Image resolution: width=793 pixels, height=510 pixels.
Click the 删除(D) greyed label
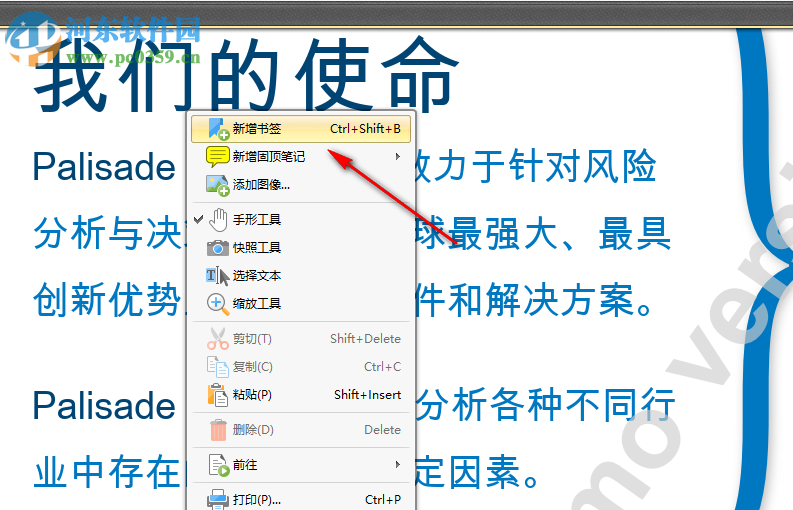(253, 430)
